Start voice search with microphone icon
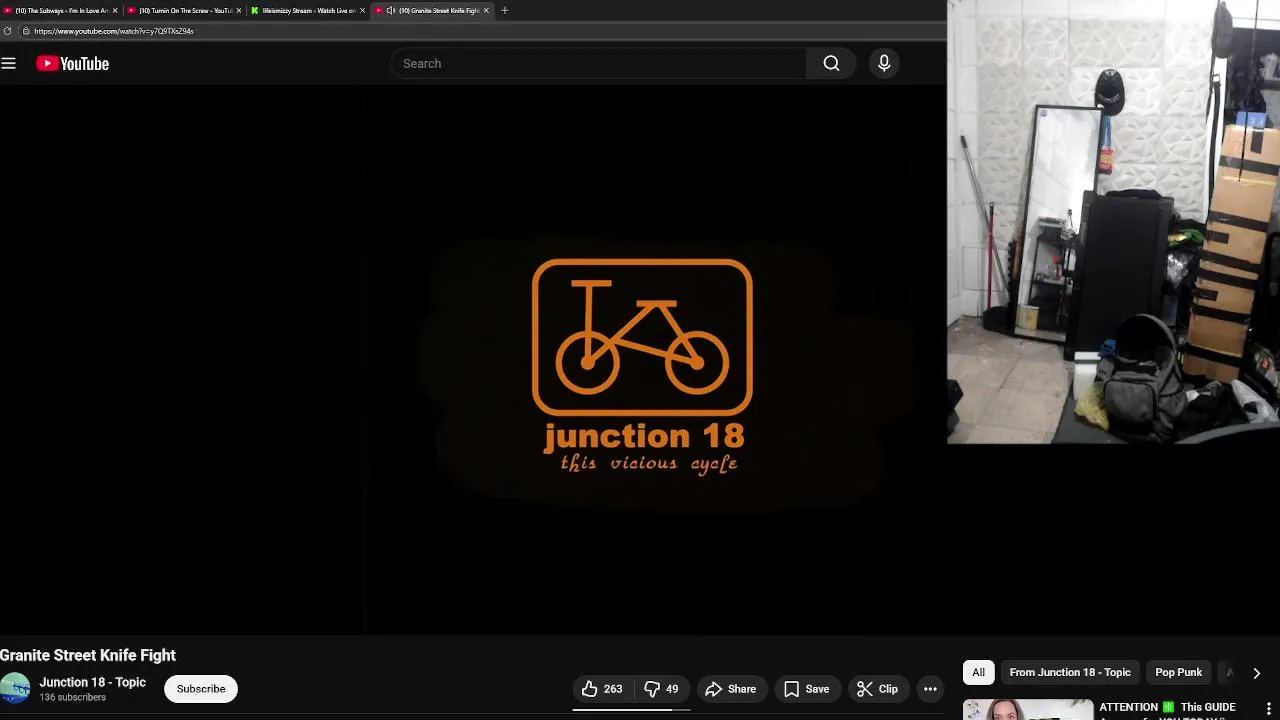 [884, 63]
